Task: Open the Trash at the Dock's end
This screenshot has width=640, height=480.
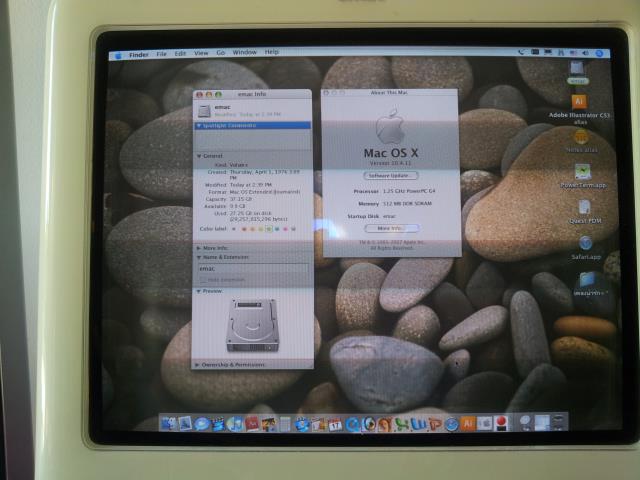Action: (559, 422)
